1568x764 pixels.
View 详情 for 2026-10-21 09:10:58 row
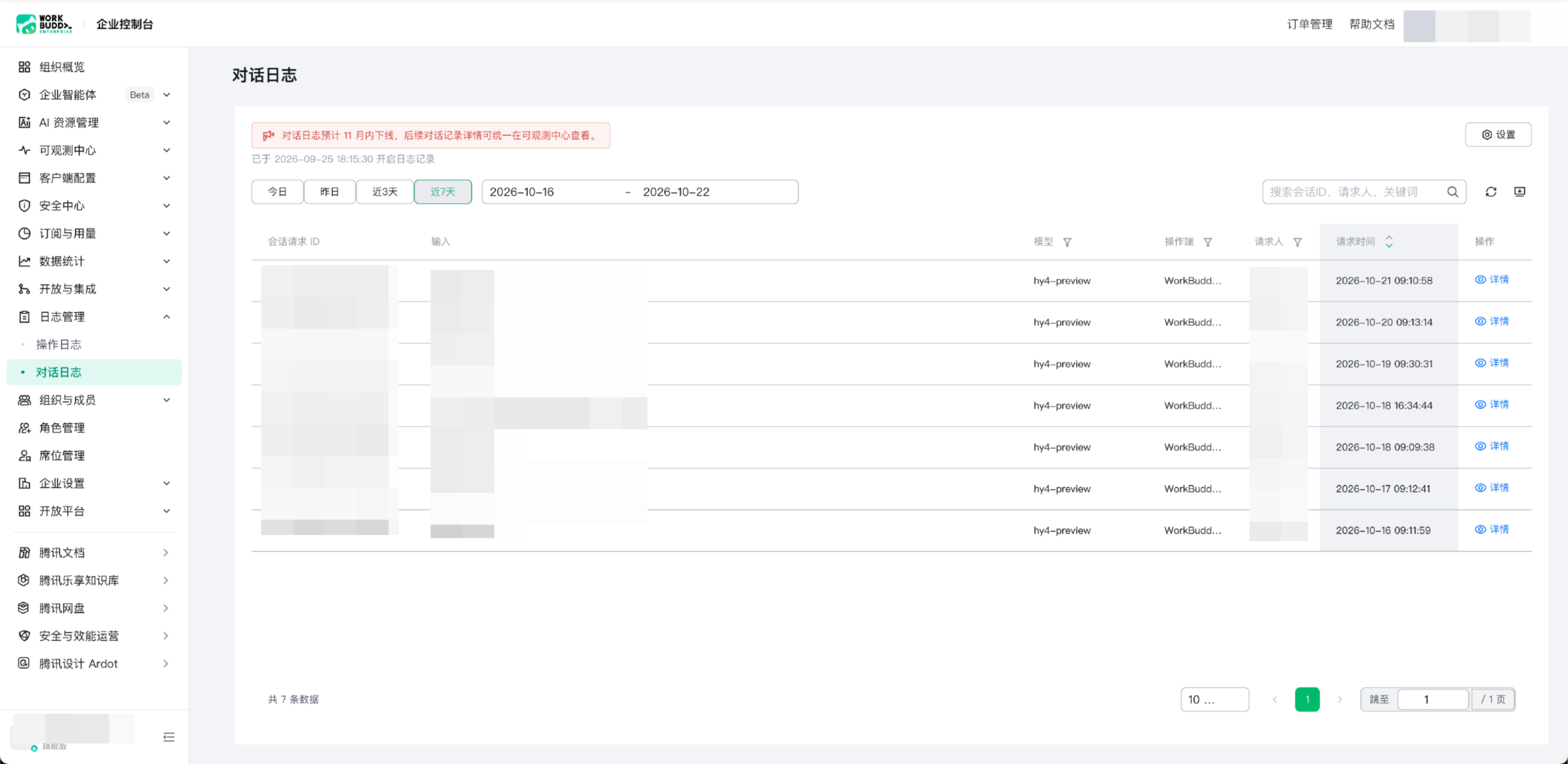pos(1491,280)
